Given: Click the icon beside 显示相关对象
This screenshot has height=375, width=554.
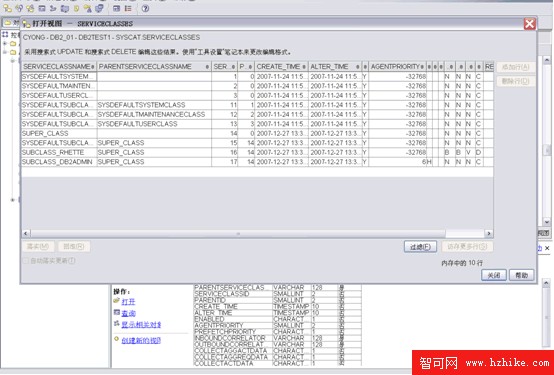Looking at the screenshot, I should click(x=117, y=324).
